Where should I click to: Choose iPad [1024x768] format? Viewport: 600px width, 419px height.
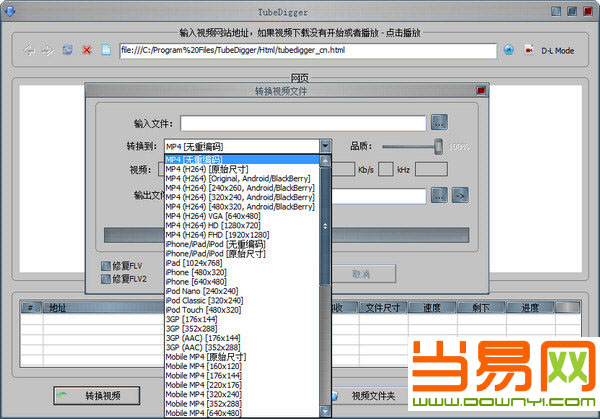242,263
